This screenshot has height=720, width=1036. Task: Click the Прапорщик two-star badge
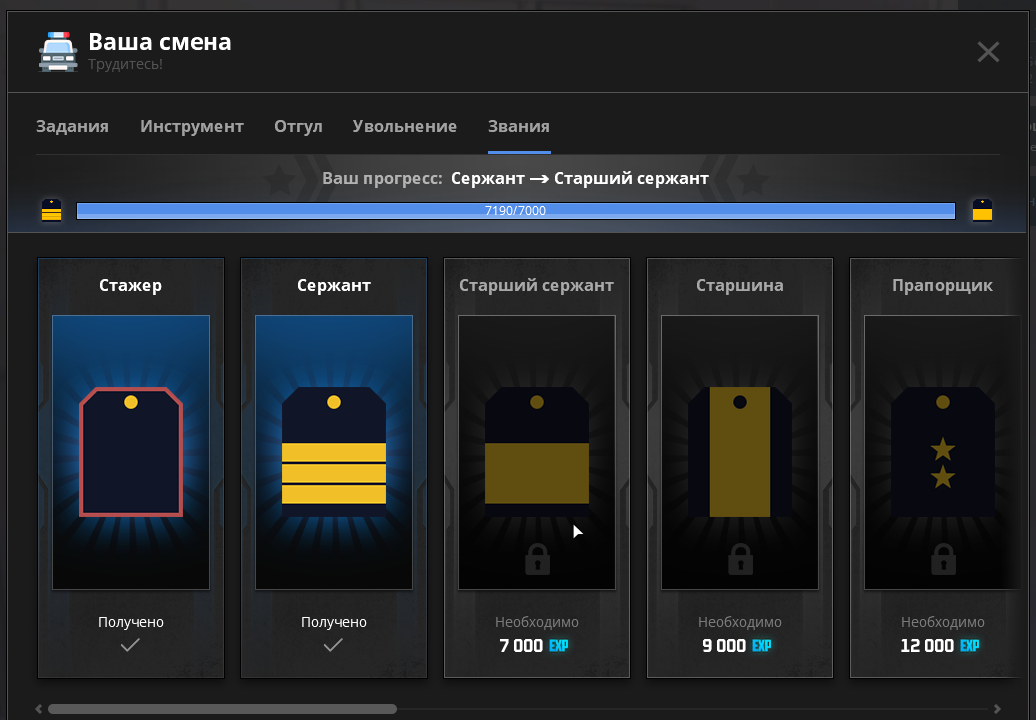[x=942, y=452]
